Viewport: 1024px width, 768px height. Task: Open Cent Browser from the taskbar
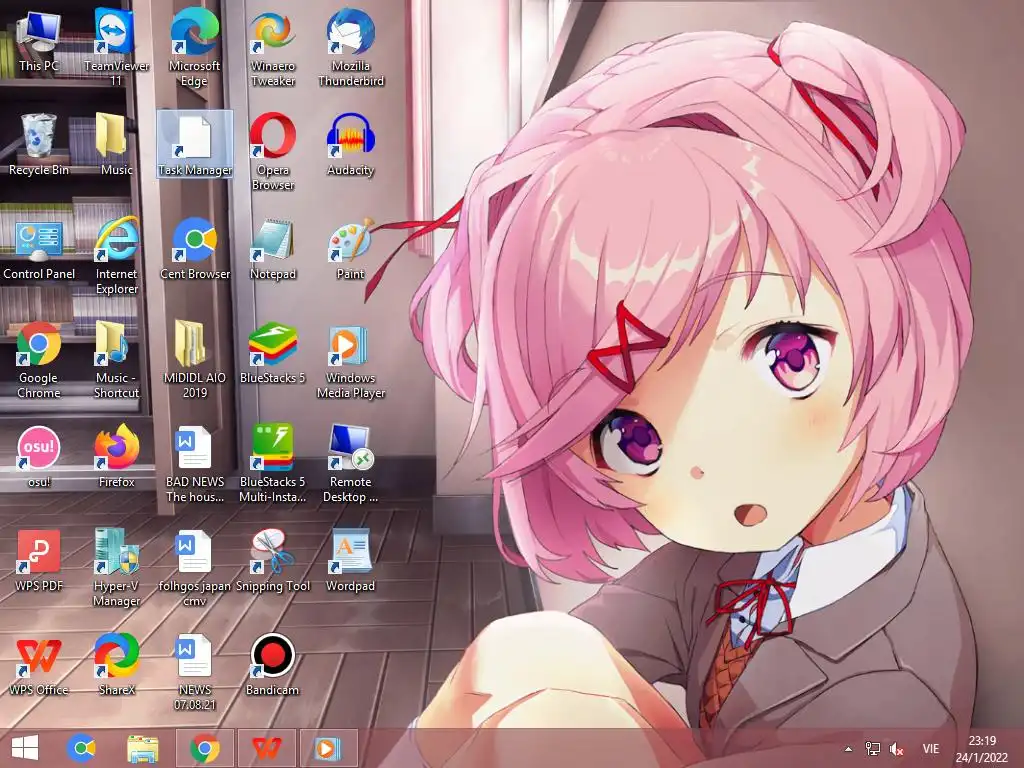pos(81,748)
